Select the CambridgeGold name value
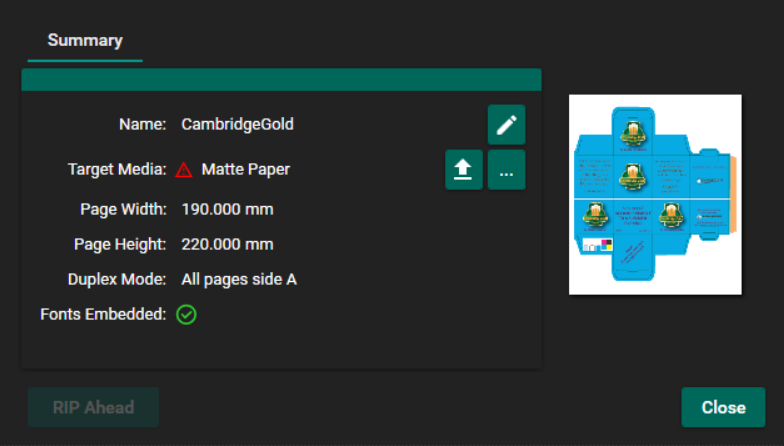Image resolution: width=784 pixels, height=446 pixels. 237,125
